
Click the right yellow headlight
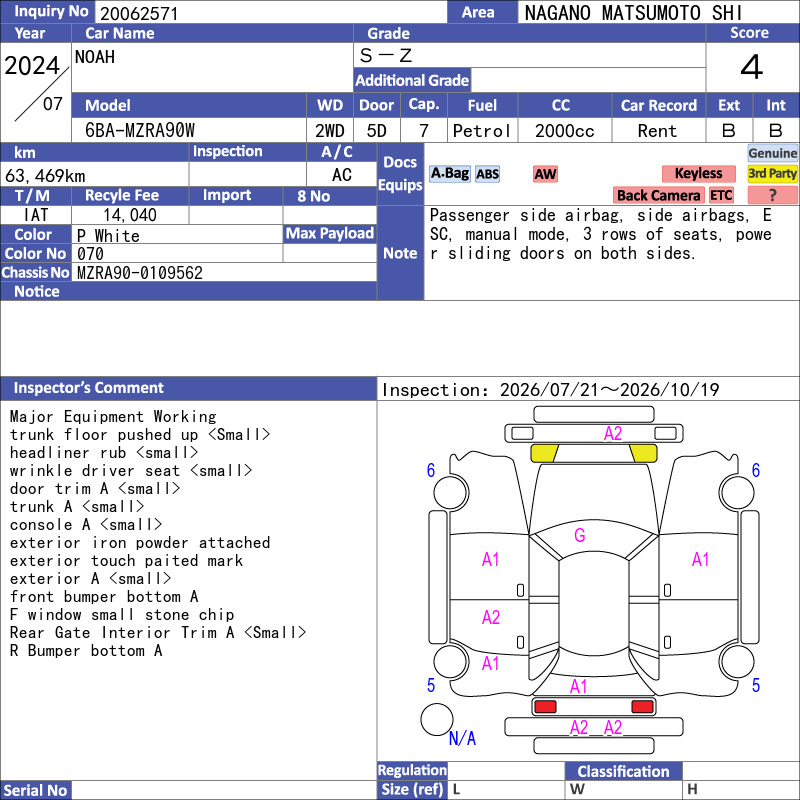[643, 453]
